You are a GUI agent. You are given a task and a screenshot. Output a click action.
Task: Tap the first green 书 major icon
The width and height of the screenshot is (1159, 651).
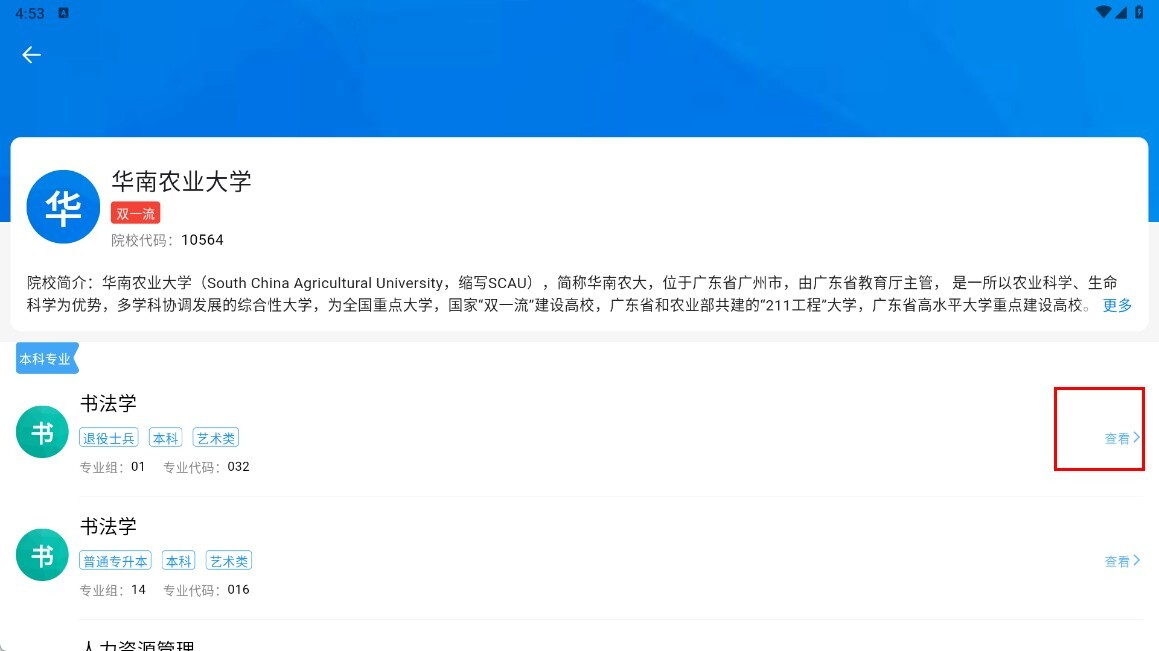pyautogui.click(x=42, y=432)
